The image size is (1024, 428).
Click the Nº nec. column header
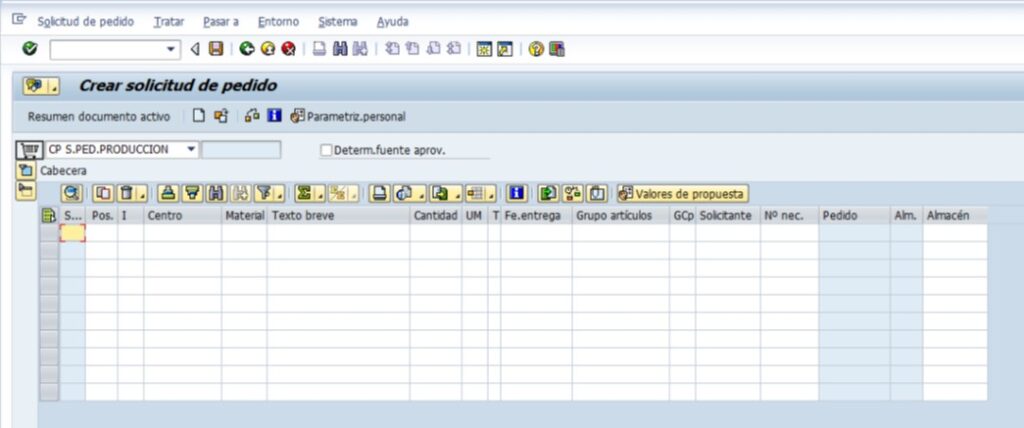pos(789,216)
